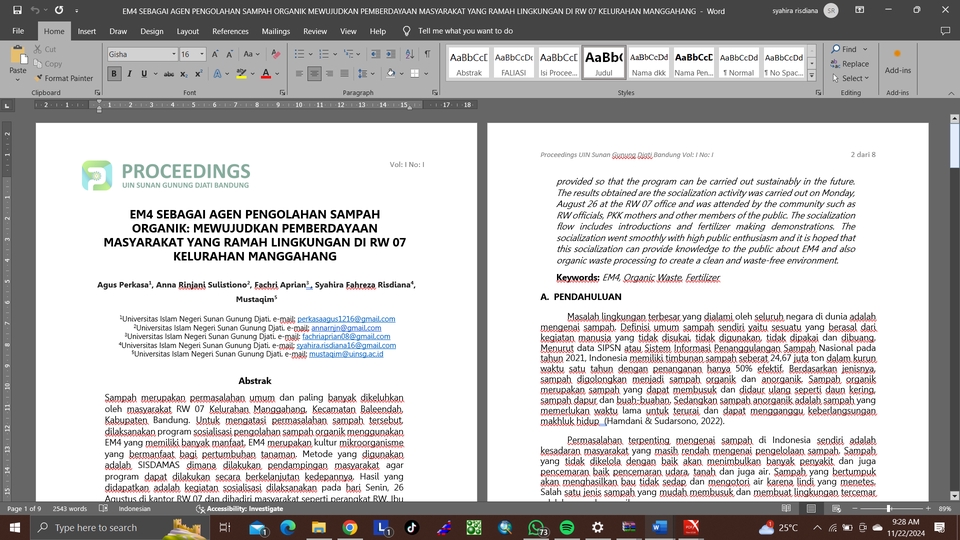Open the Layout ribbon tab
960x540 pixels.
coord(188,31)
